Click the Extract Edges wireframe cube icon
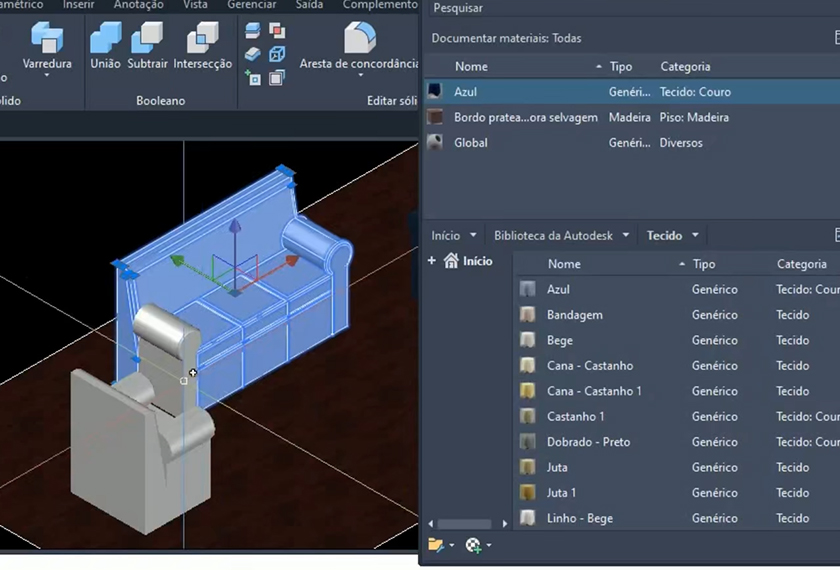The image size is (840, 570). [277, 54]
